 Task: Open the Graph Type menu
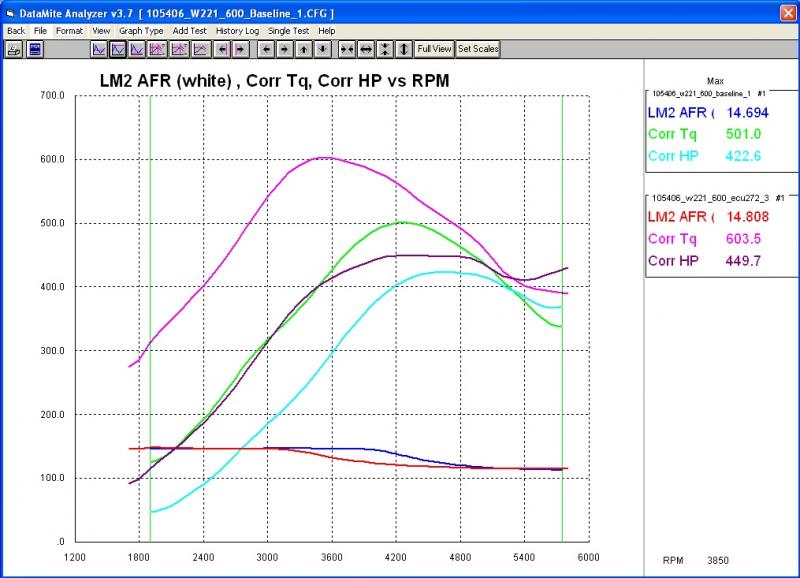141,31
